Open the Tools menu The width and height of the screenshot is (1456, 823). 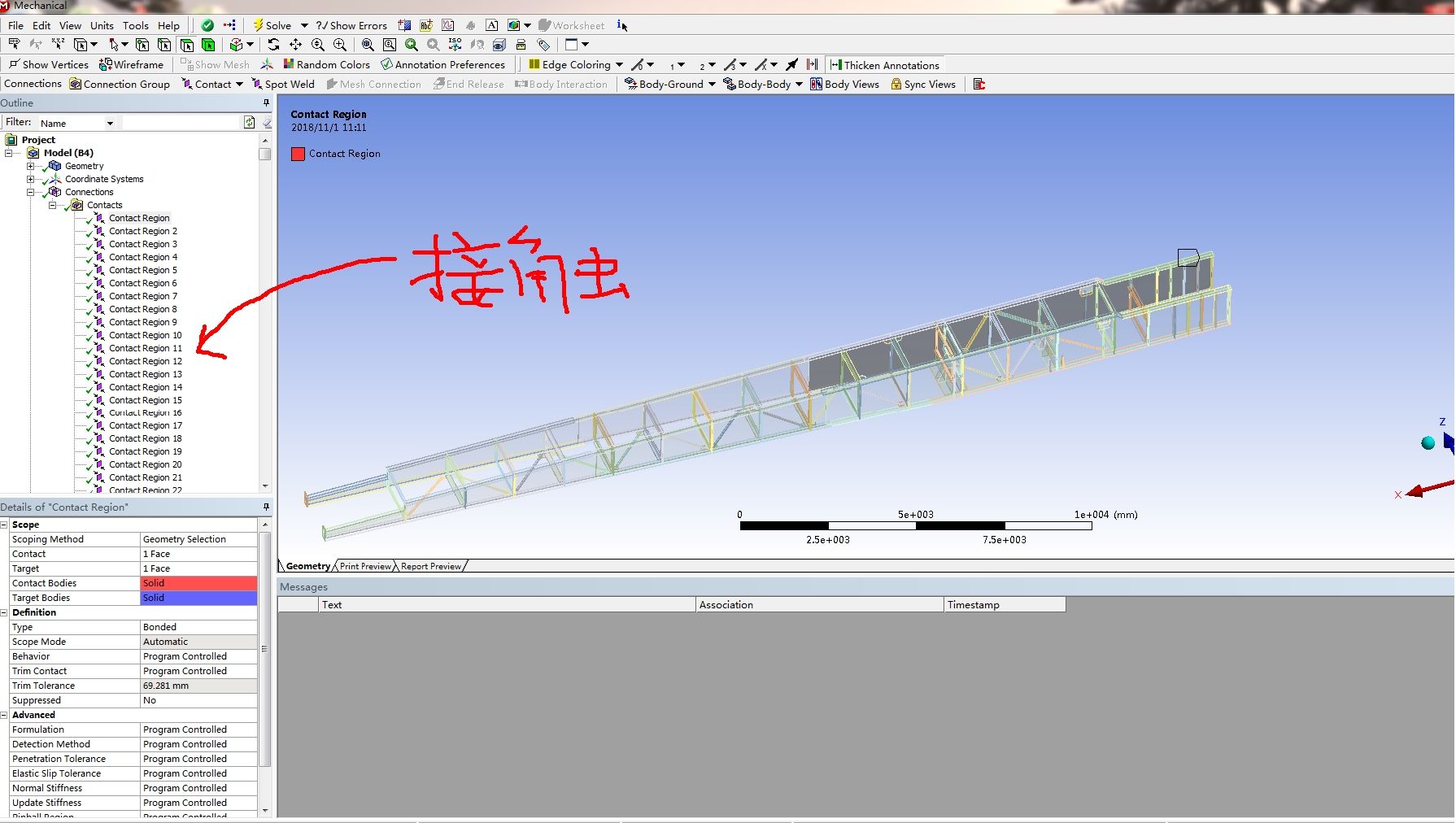tap(135, 25)
